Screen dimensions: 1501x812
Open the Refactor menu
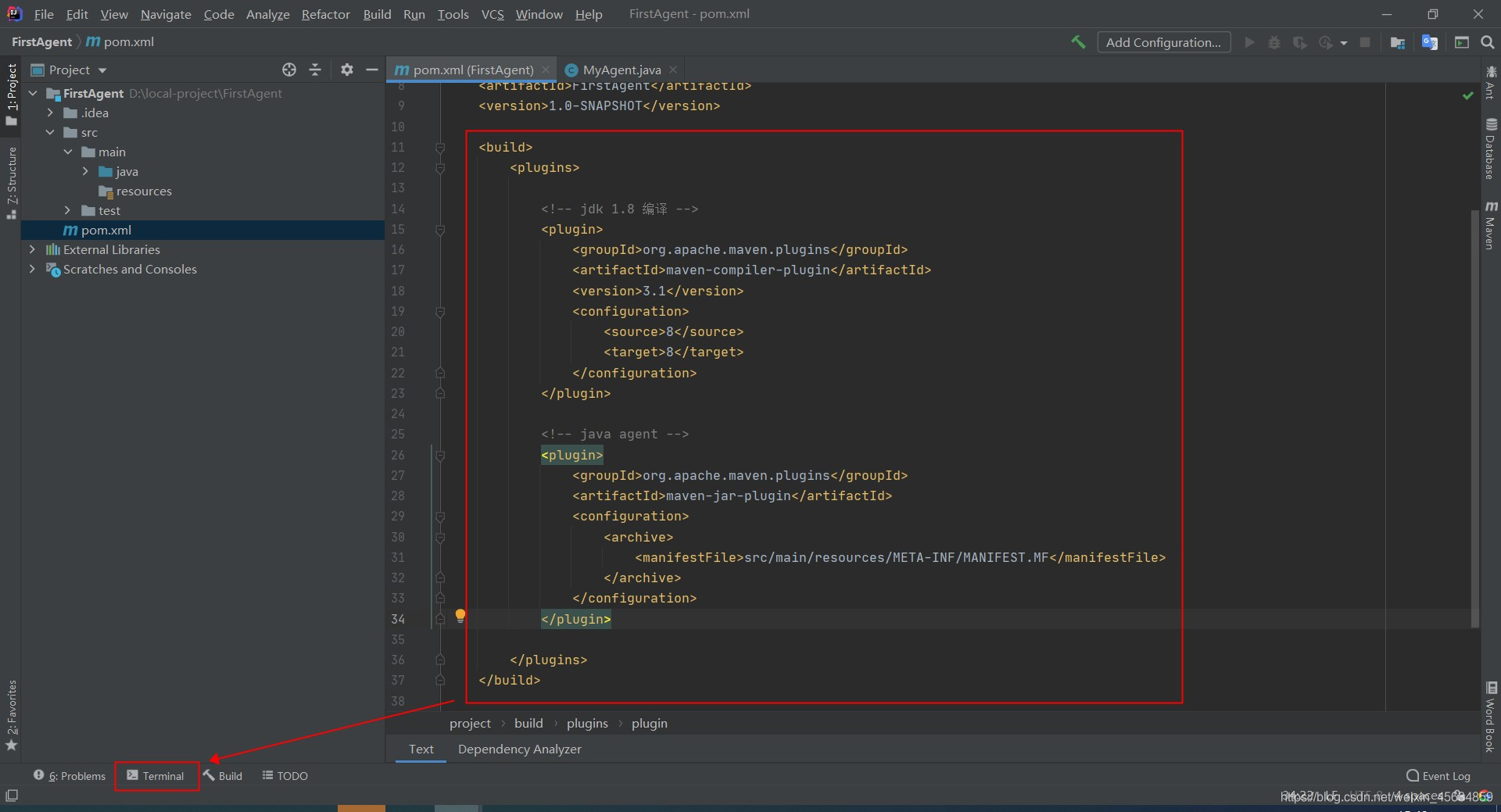326,14
